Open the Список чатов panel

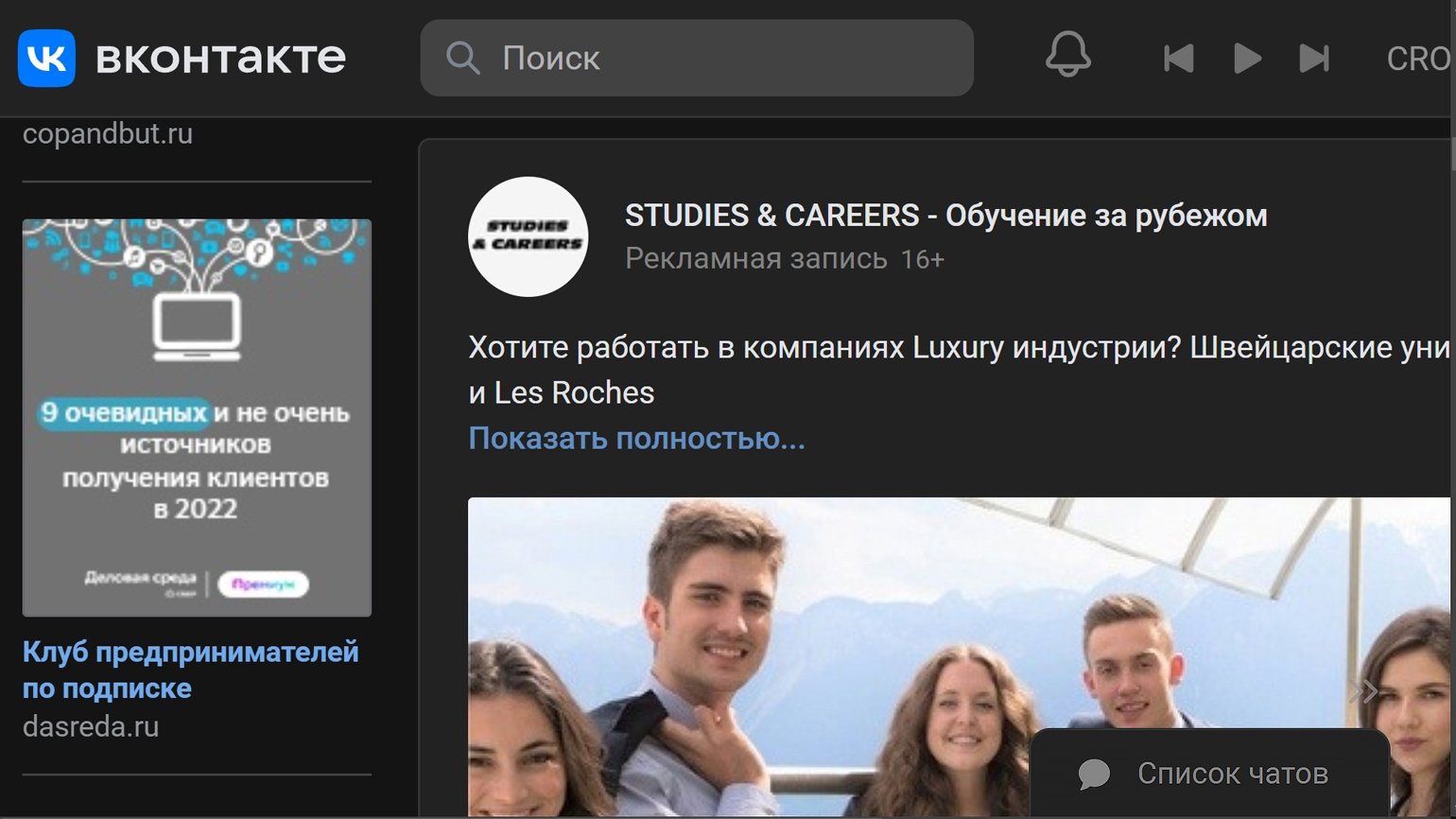pyautogui.click(x=1232, y=774)
